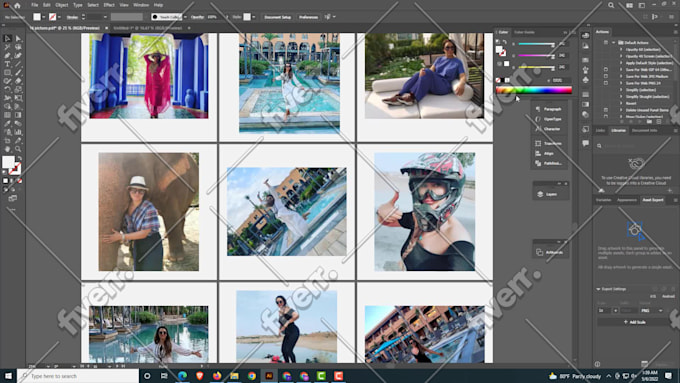Select the Selection tool
The image size is (680, 383).
pyautogui.click(x=7, y=39)
